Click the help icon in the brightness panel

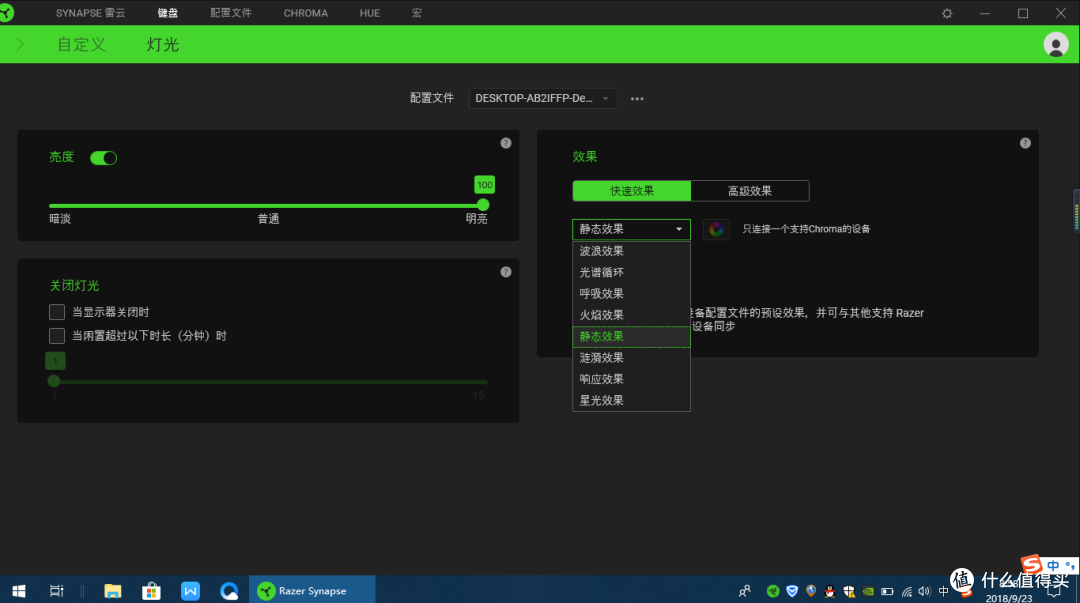[x=506, y=143]
